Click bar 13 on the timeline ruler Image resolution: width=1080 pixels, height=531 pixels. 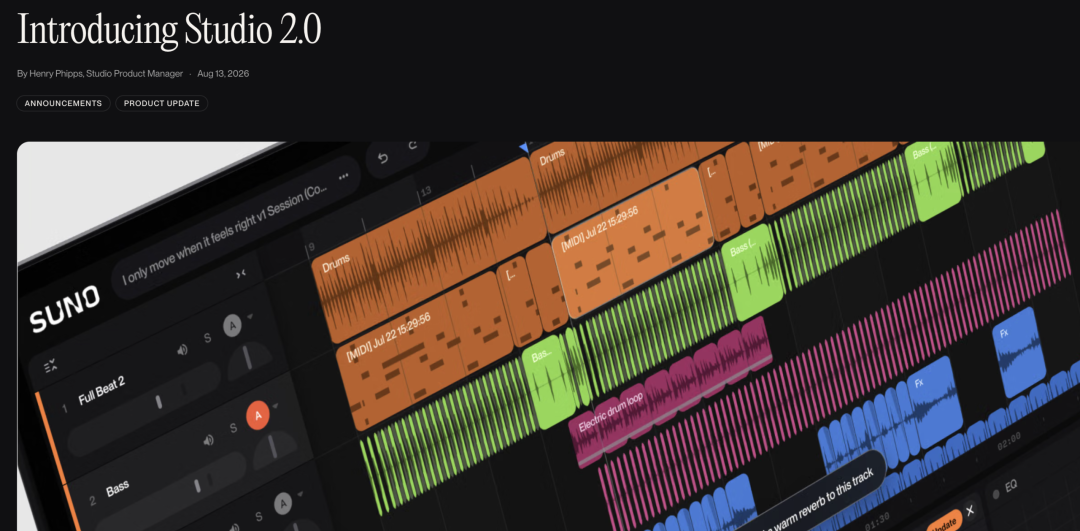point(426,191)
